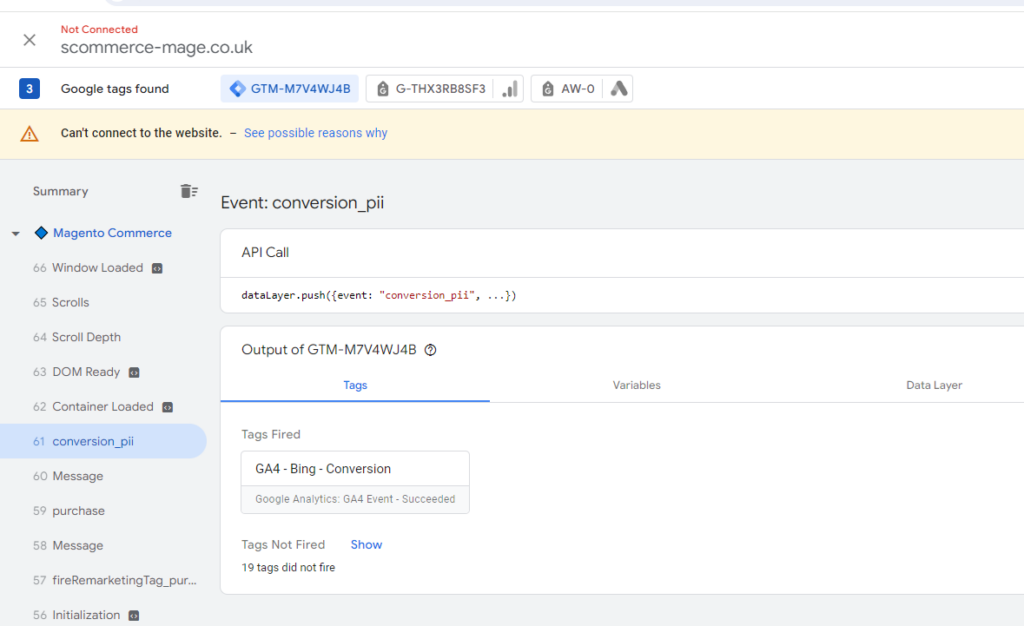Select the Scroll Depth event

click(86, 337)
